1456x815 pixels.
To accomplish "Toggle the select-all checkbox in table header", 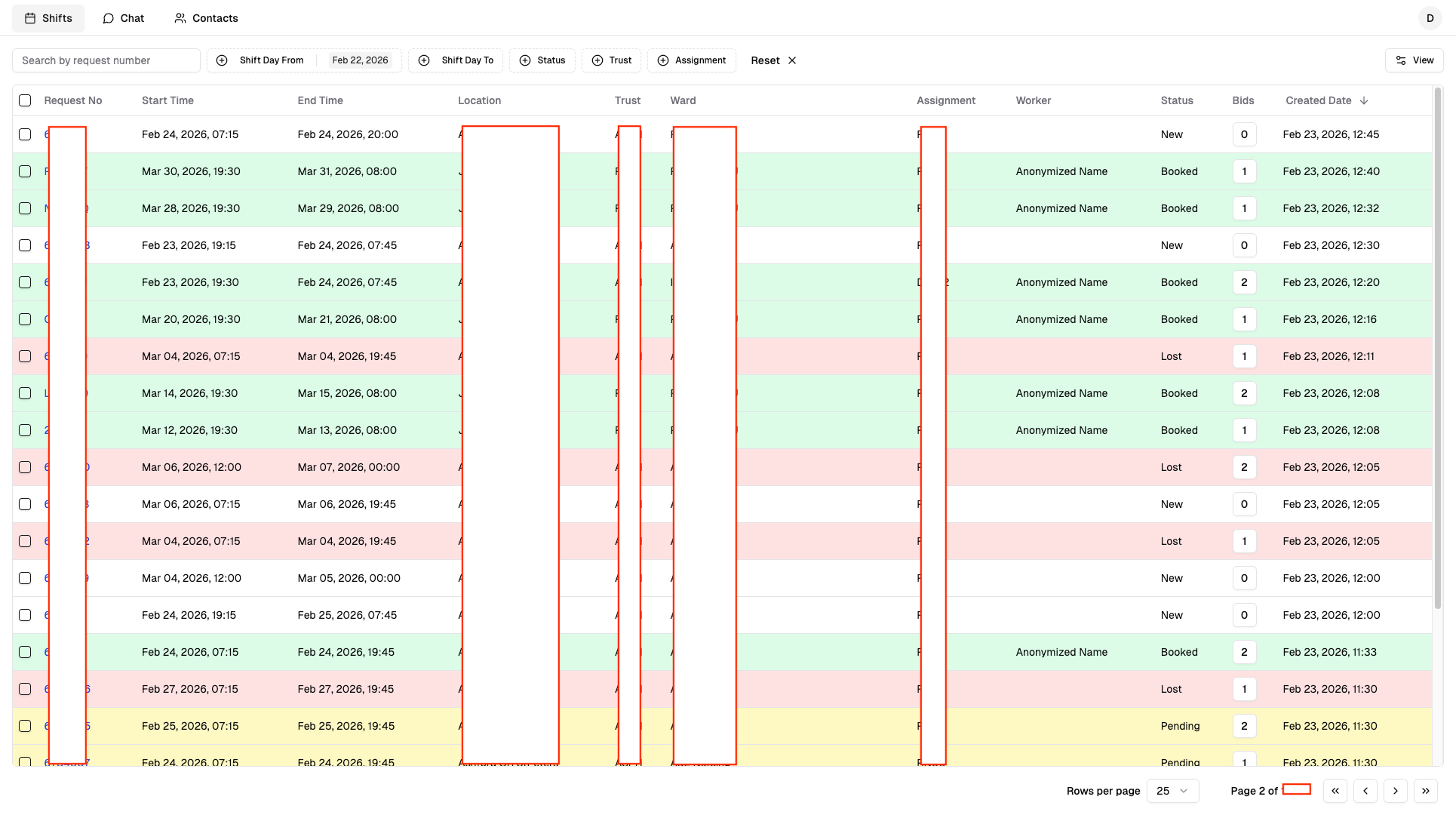I will coord(25,100).
